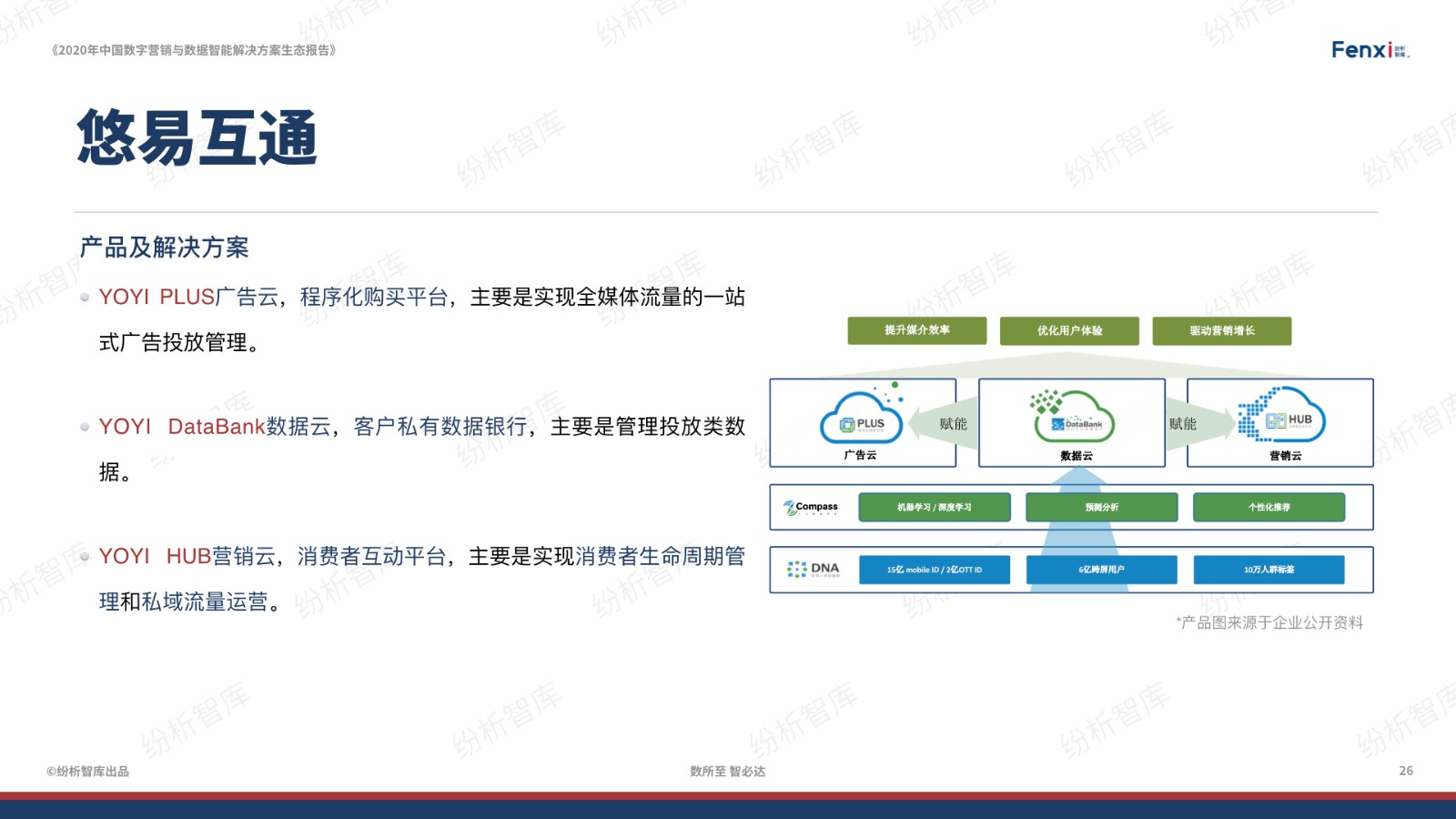
Task: Click the 15亿 mobile ID / 2亿OTT ID box
Action: click(x=935, y=570)
